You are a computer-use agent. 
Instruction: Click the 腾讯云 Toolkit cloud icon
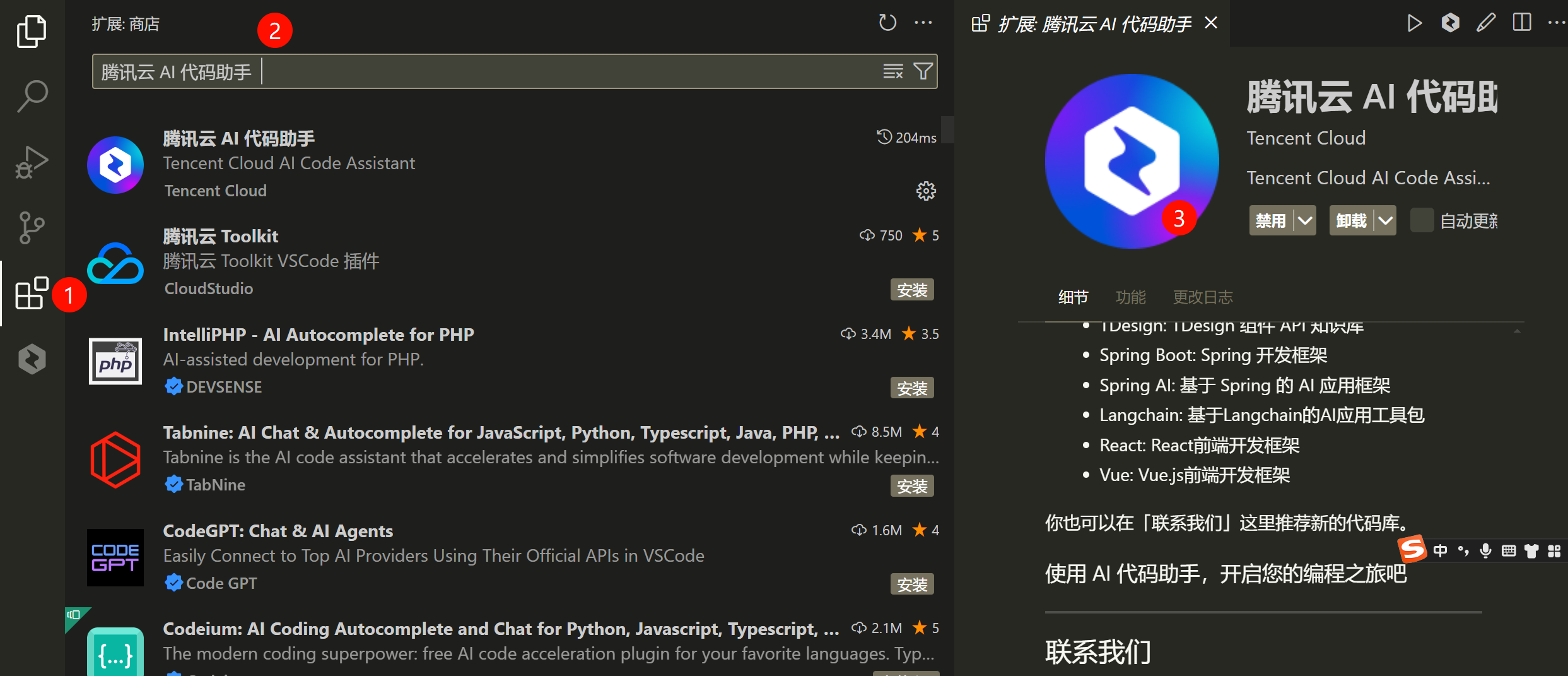coord(115,263)
